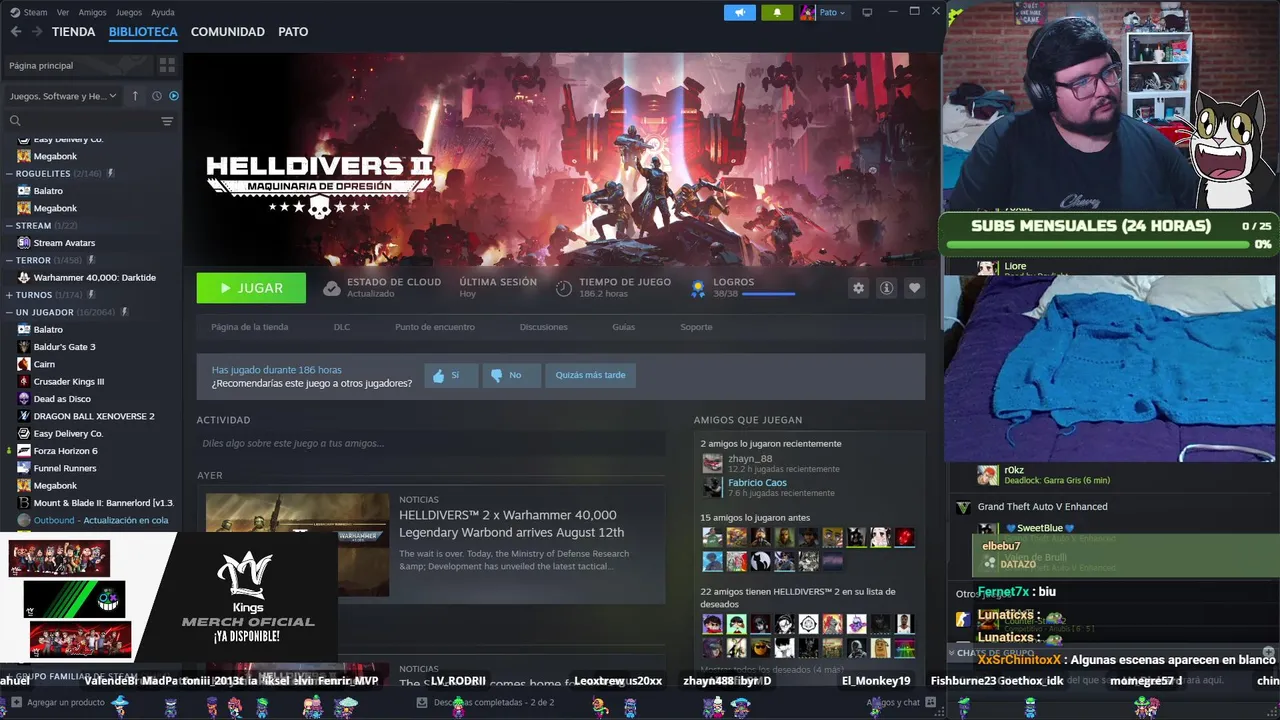The width and height of the screenshot is (1280, 720).
Task: Open the Discusiones link
Action: (544, 327)
